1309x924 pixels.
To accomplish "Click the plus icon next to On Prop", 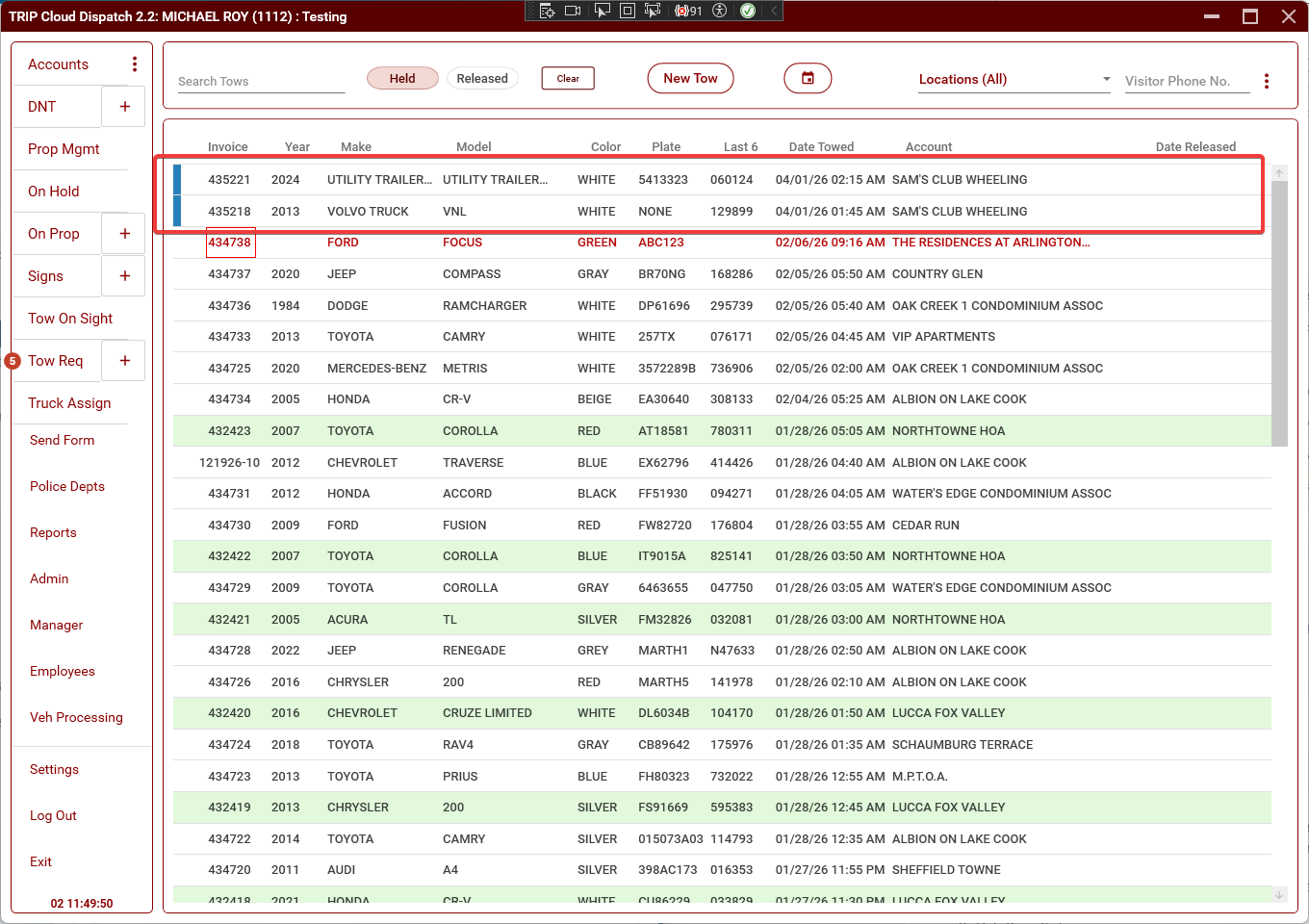I will 124,234.
